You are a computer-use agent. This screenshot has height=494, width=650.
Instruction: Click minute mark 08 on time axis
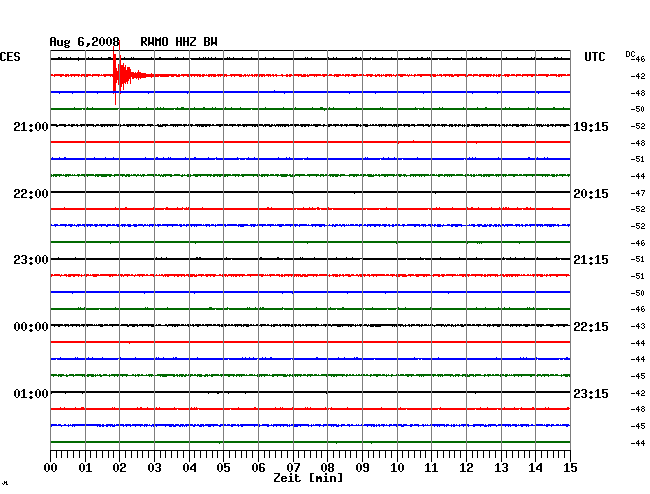point(327,468)
